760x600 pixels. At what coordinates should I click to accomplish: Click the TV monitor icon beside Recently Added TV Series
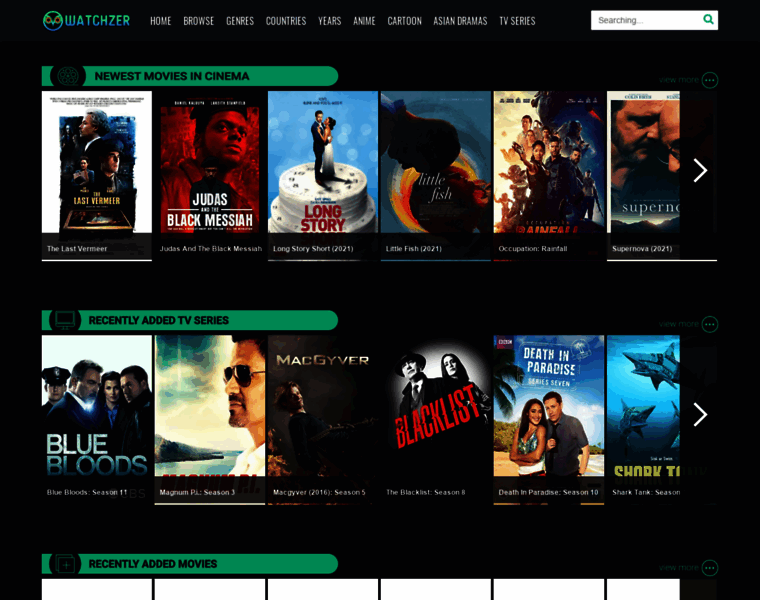pyautogui.click(x=65, y=320)
